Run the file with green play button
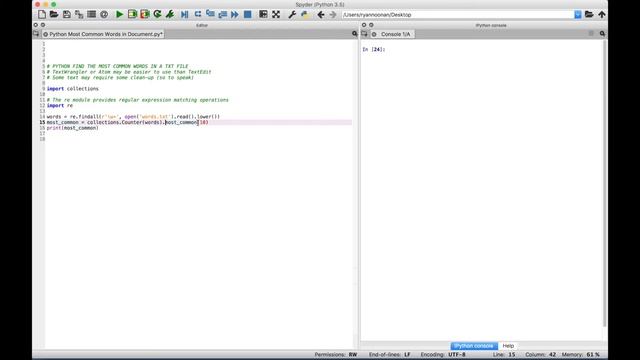 tap(119, 15)
